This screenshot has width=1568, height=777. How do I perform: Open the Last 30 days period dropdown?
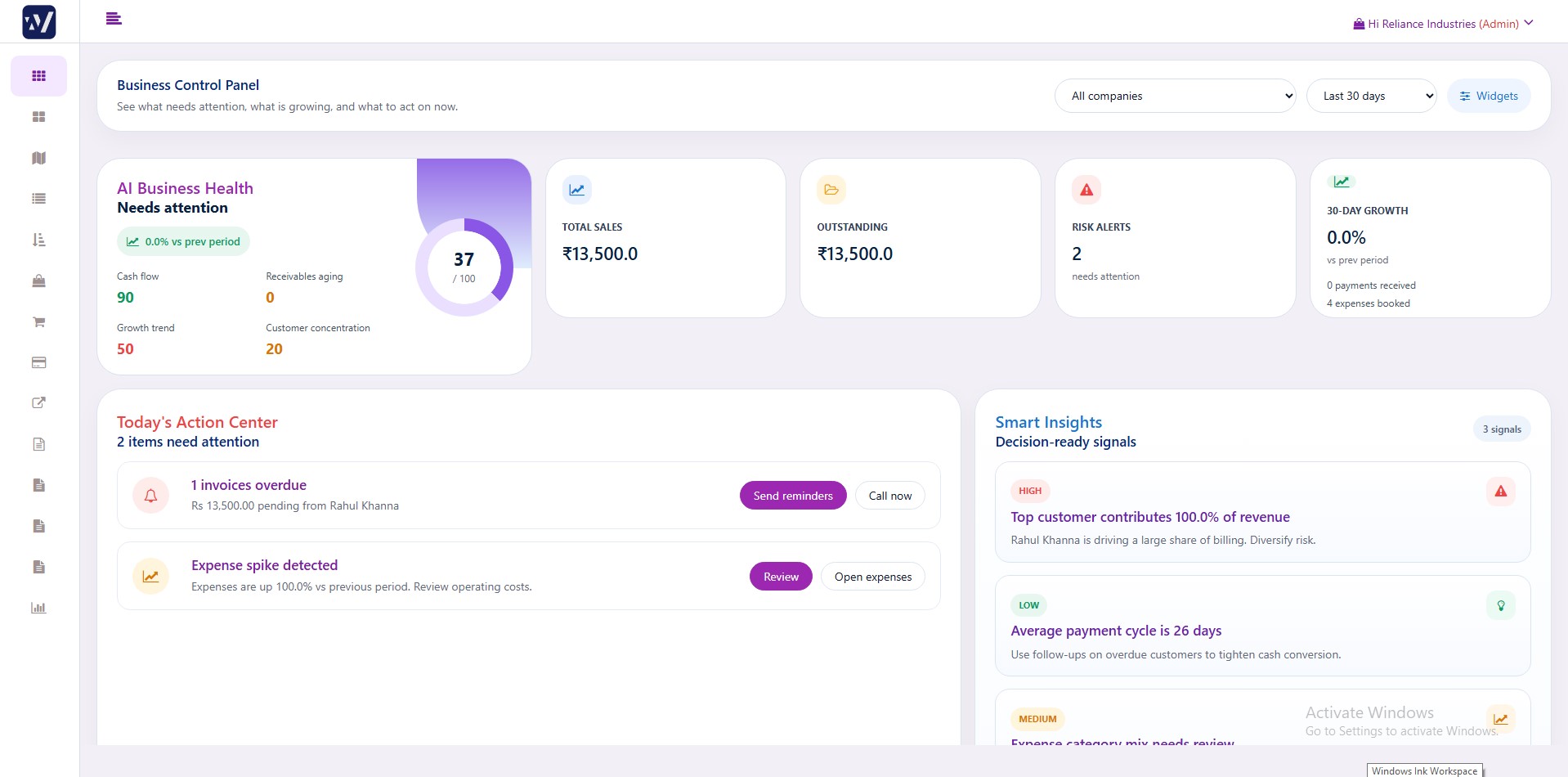coord(1372,96)
